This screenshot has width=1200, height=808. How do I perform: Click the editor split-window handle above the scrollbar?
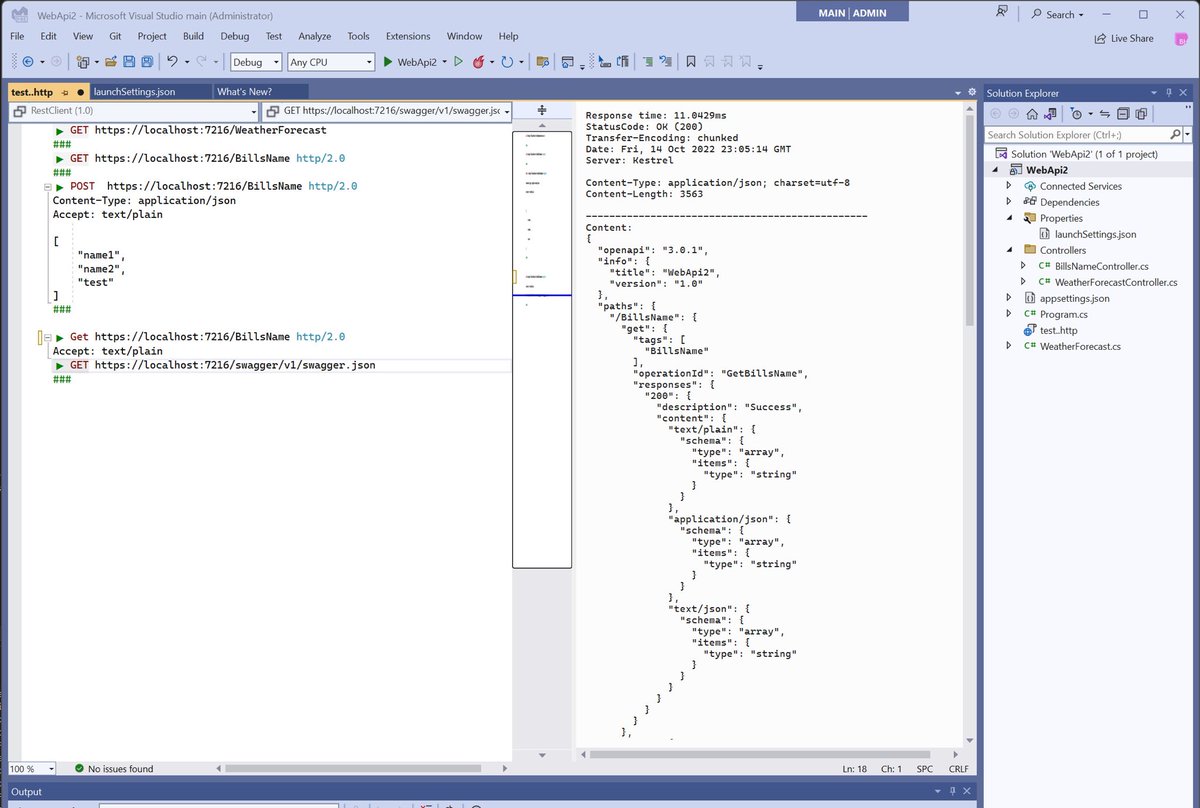click(542, 110)
